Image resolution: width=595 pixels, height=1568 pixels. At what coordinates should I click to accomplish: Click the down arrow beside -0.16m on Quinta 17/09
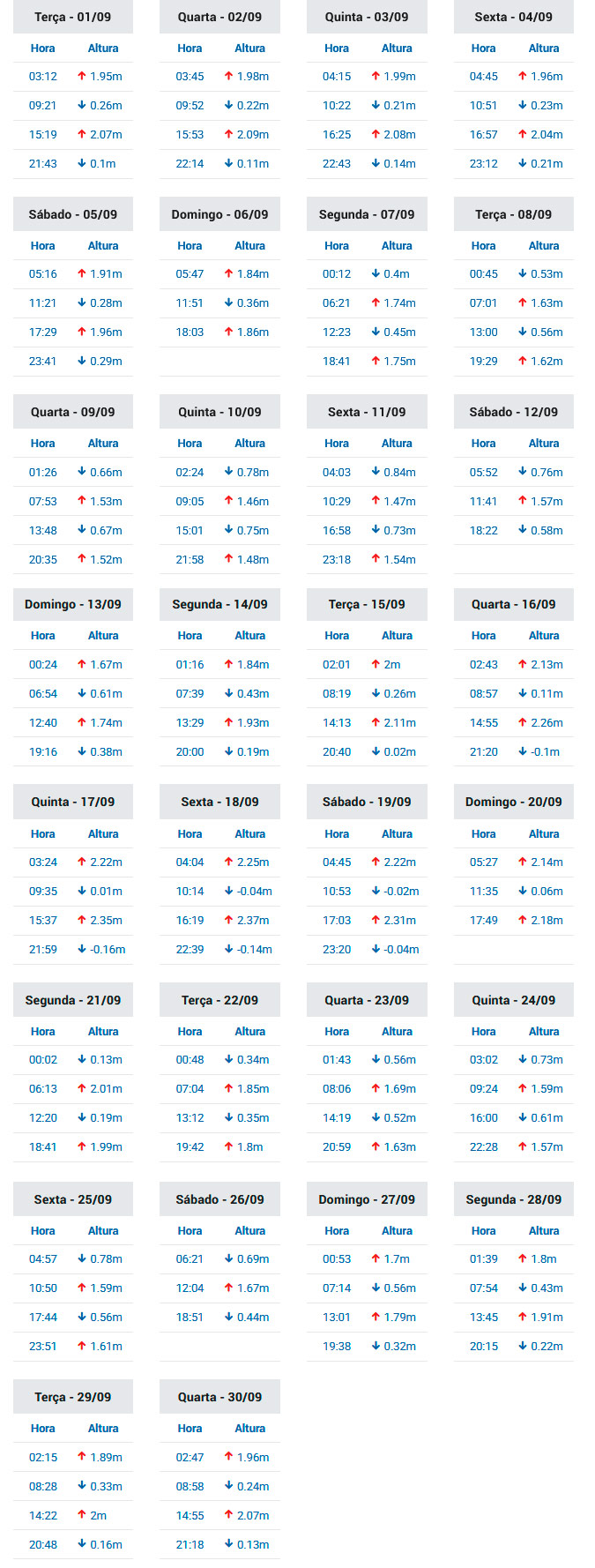click(x=82, y=949)
